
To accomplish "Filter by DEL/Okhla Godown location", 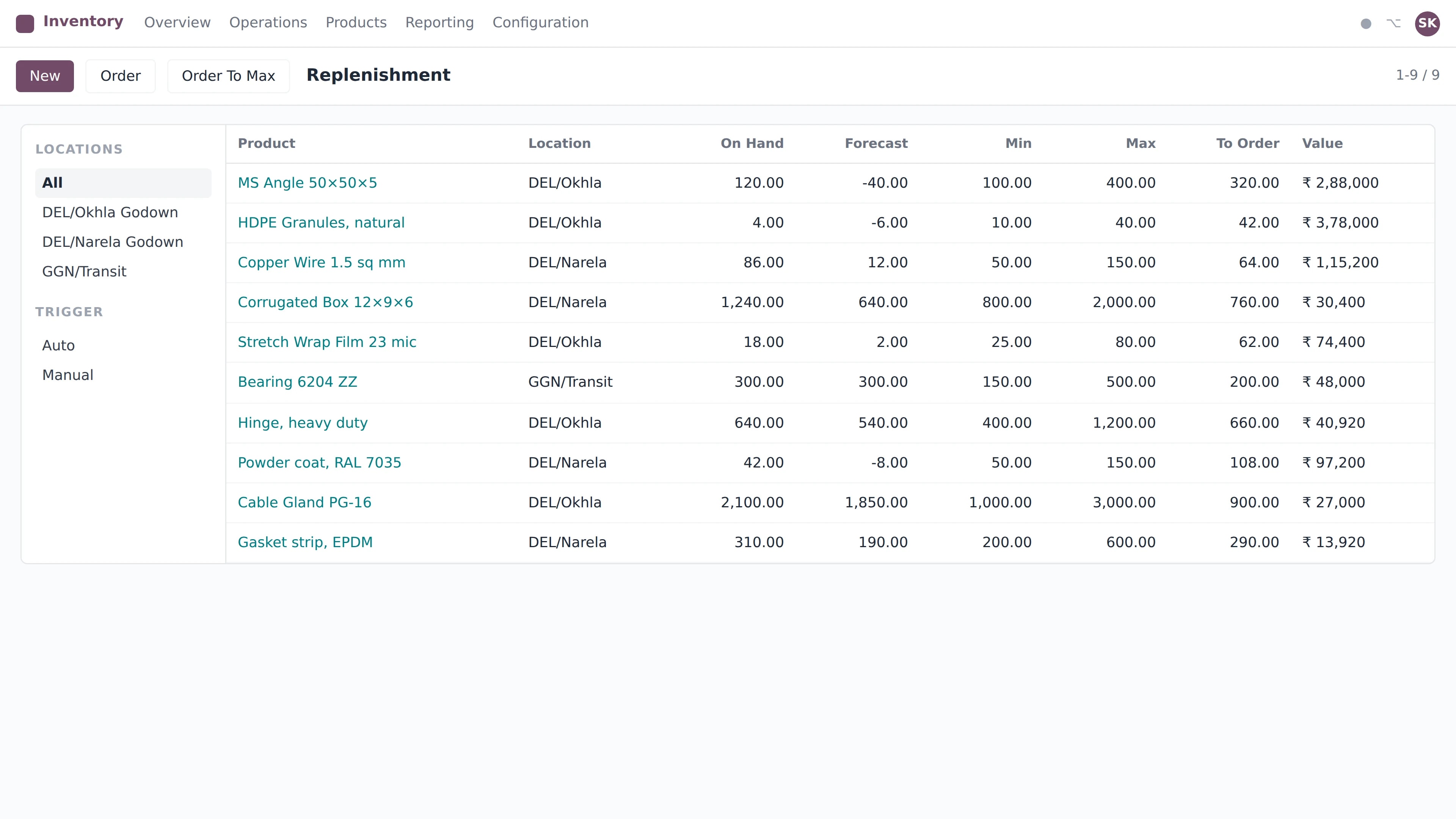I will pos(123,212).
